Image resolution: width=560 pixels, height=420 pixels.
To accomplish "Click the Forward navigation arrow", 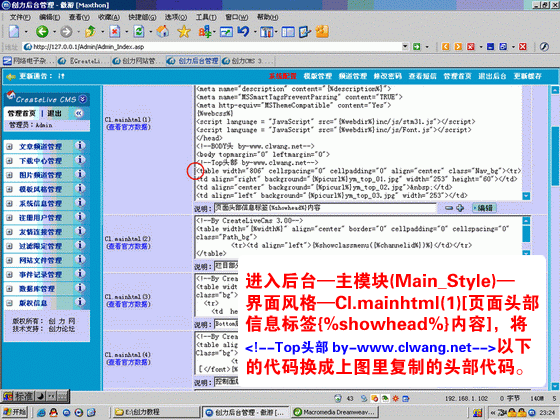I will [66, 32].
